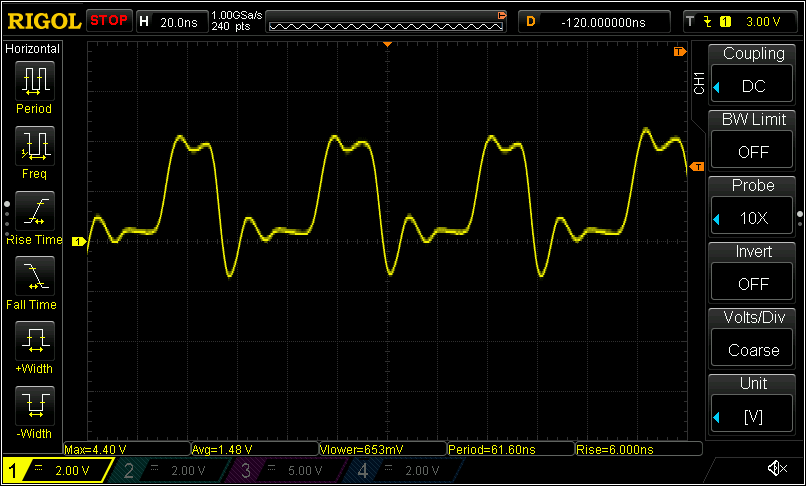Choose the Rise Time measurement icon
This screenshot has height=486, width=806.
[36, 210]
